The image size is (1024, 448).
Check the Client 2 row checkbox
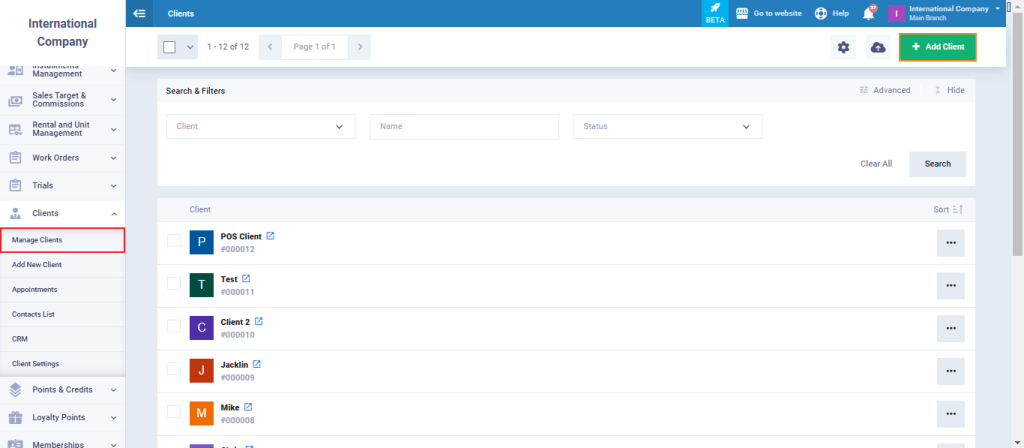174,326
